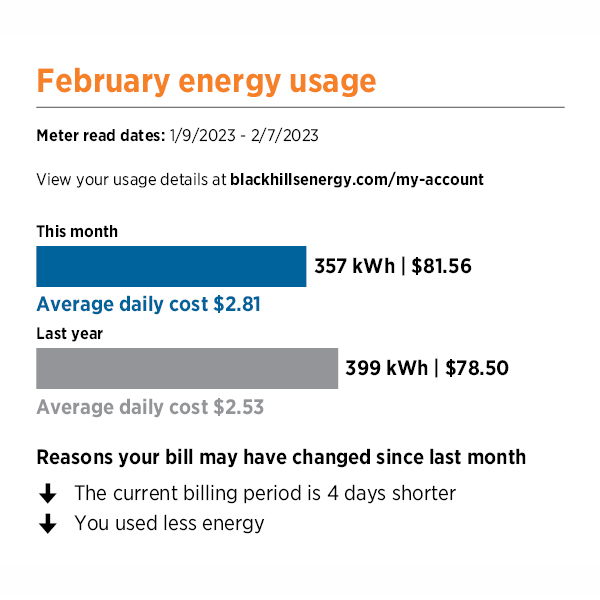Screen dimensions: 600x600
Task: Click the Last year label
Action: coord(70,334)
